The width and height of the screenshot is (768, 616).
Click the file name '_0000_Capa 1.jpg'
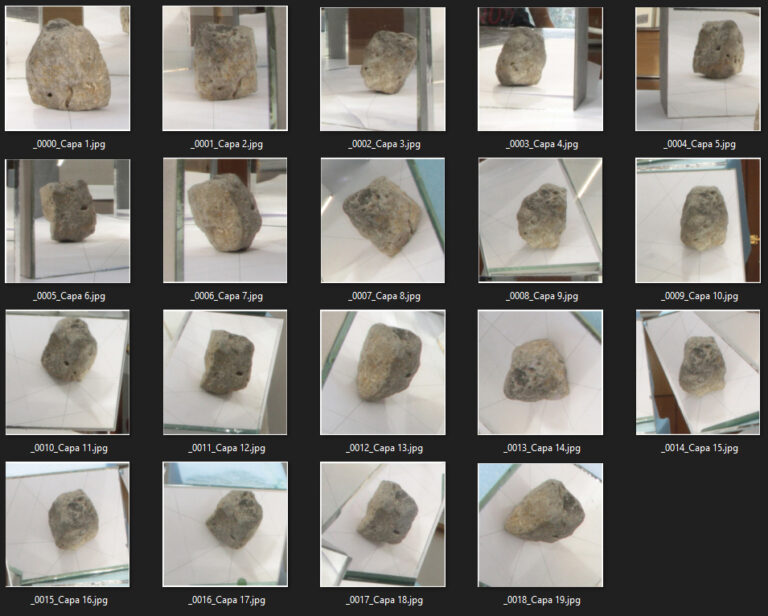click(69, 144)
